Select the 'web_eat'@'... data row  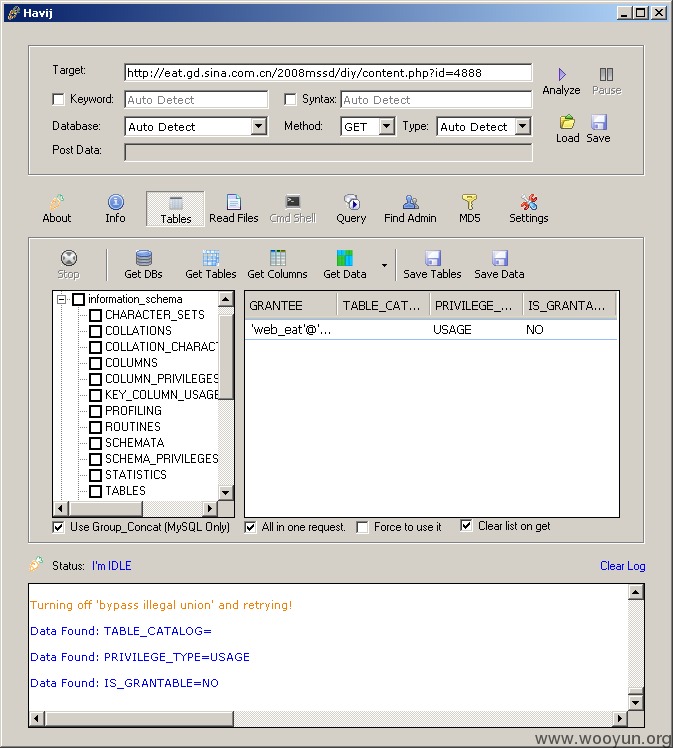tap(431, 330)
